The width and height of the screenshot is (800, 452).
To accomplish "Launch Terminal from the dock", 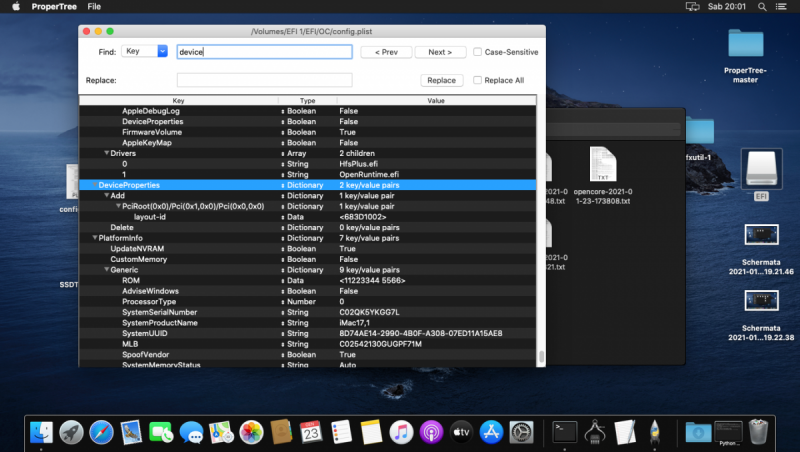I will click(565, 431).
